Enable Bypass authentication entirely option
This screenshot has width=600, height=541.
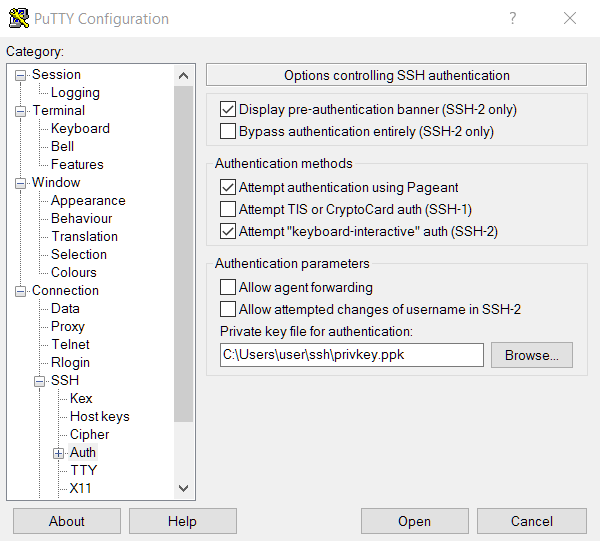click(228, 131)
